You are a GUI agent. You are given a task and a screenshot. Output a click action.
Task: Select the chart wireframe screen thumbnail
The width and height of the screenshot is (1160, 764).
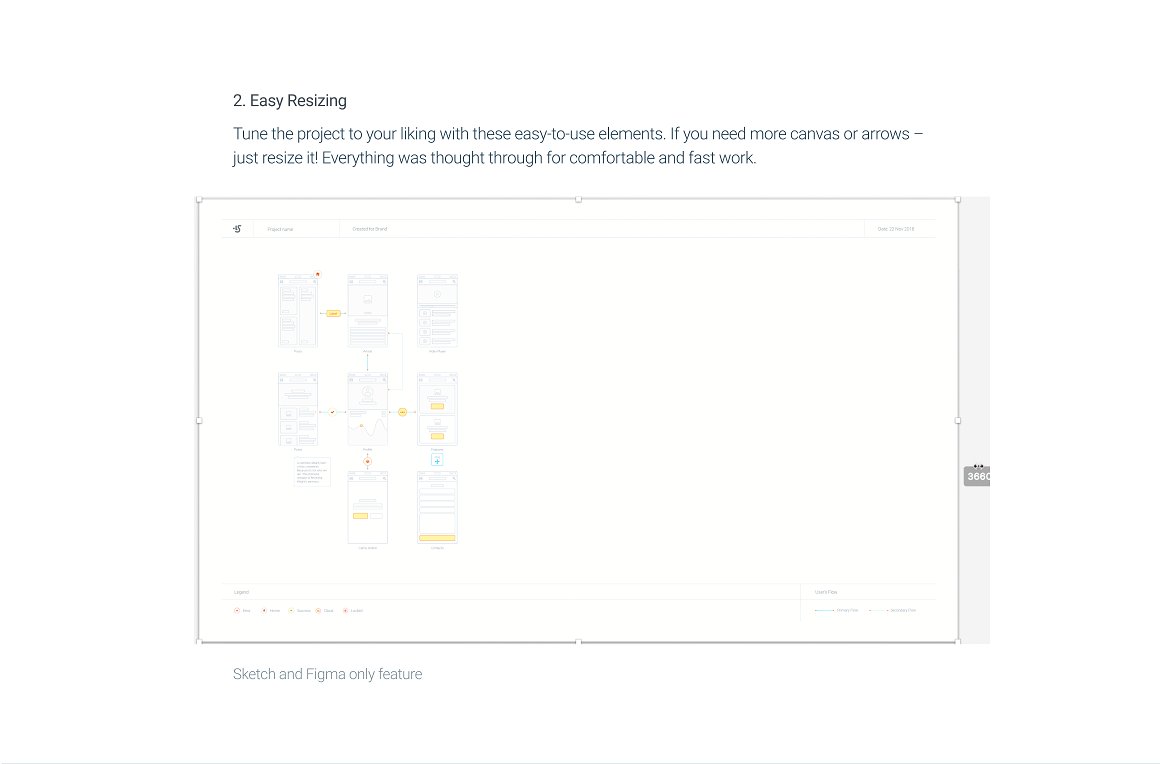(x=367, y=410)
